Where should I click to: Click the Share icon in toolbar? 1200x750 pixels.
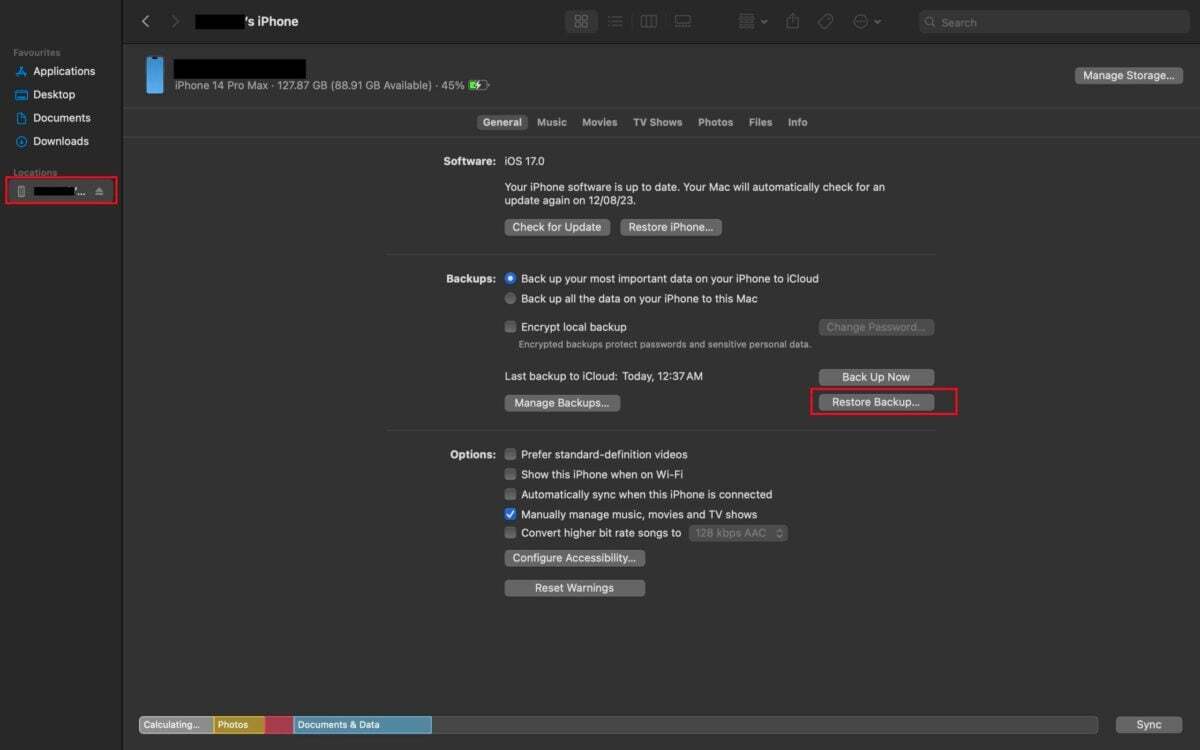point(793,21)
